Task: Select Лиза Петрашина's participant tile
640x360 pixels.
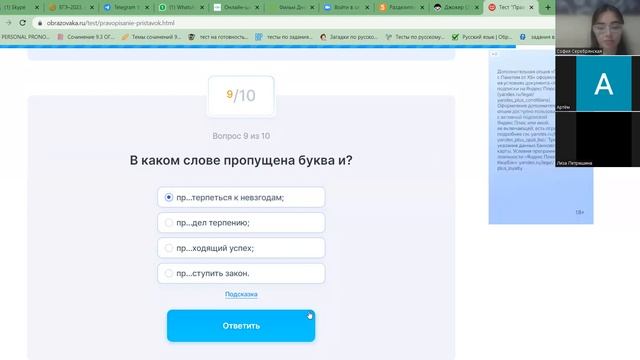Action: pos(598,139)
